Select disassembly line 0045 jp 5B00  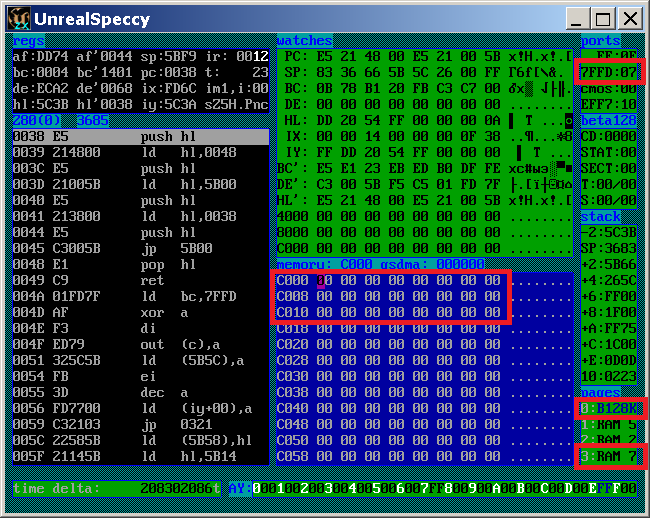click(141, 249)
